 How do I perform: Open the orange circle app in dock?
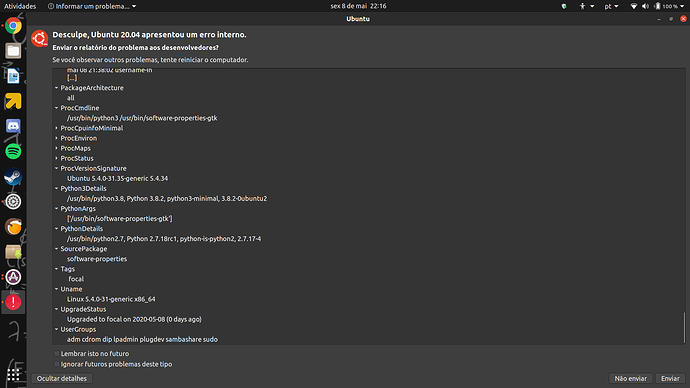13,227
